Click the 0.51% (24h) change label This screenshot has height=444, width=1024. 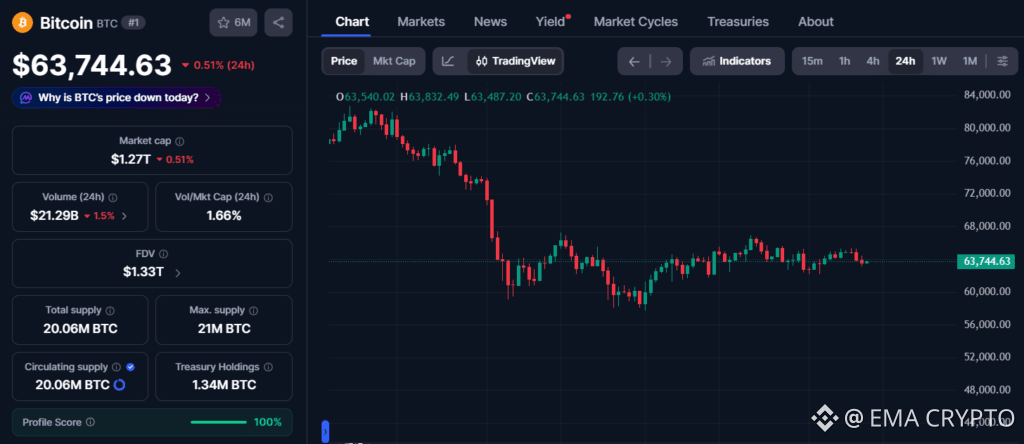click(218, 65)
